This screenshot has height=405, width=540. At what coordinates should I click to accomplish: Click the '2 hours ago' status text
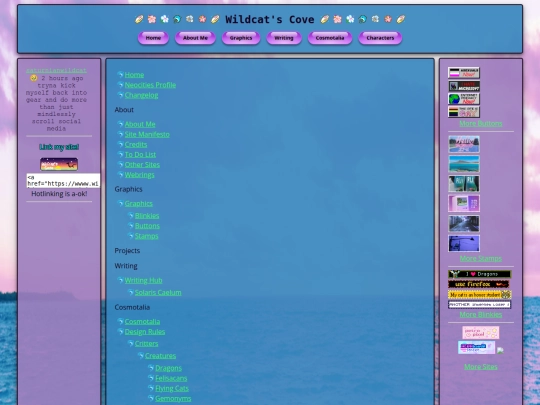tap(62, 78)
